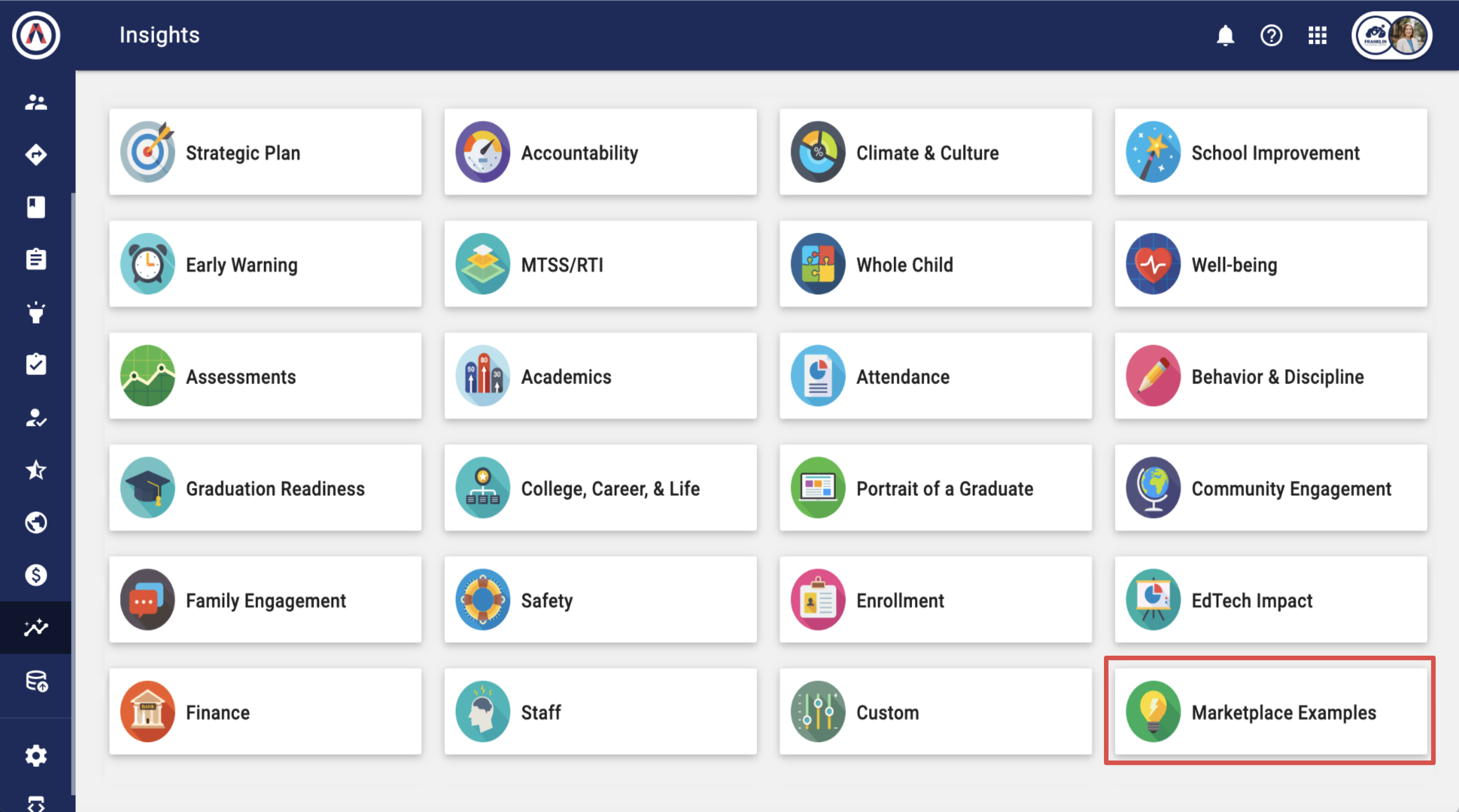Click the Attendance label
This screenshot has width=1459, height=812.
[903, 377]
